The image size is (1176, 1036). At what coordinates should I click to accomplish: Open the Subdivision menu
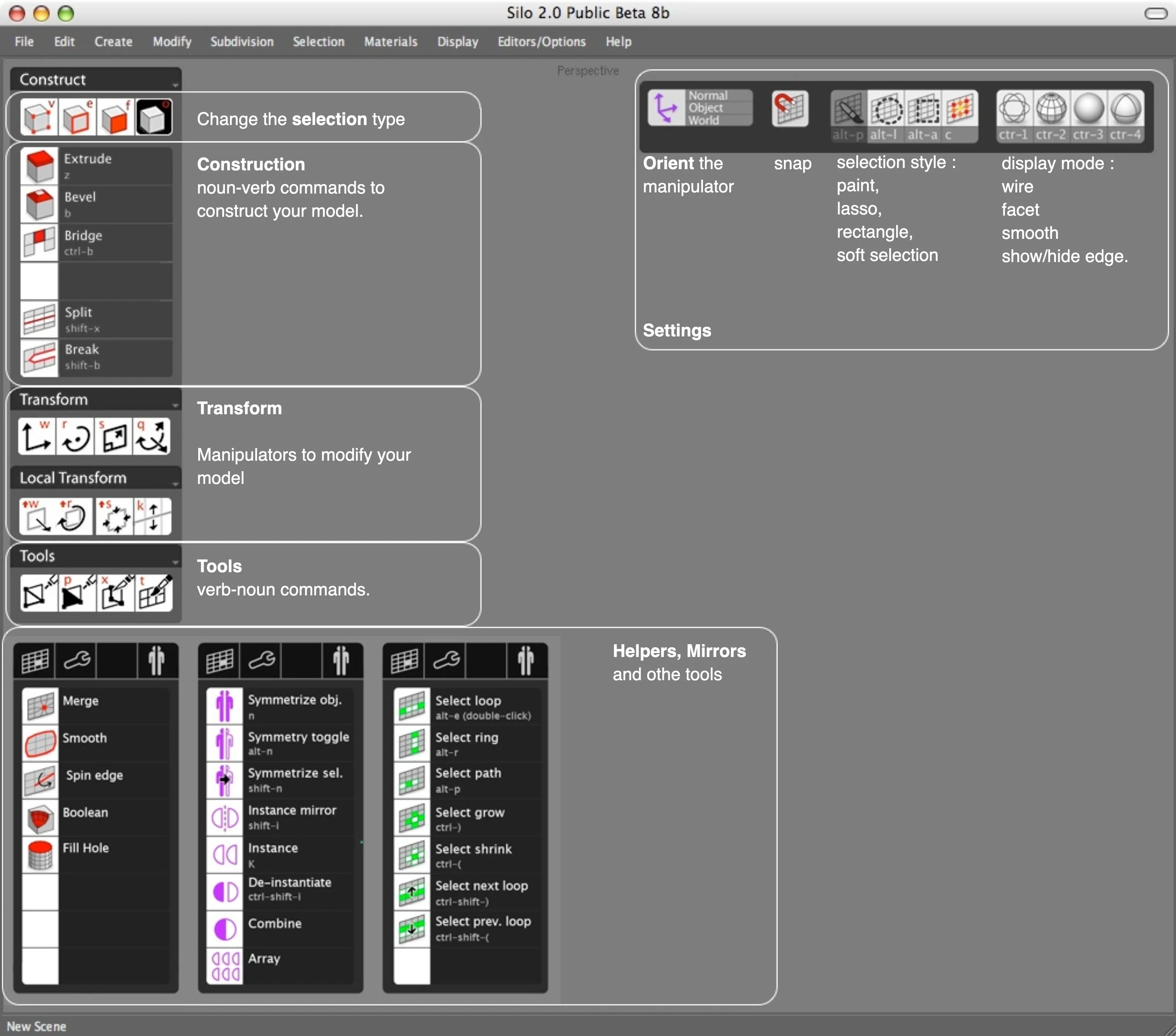[x=242, y=41]
